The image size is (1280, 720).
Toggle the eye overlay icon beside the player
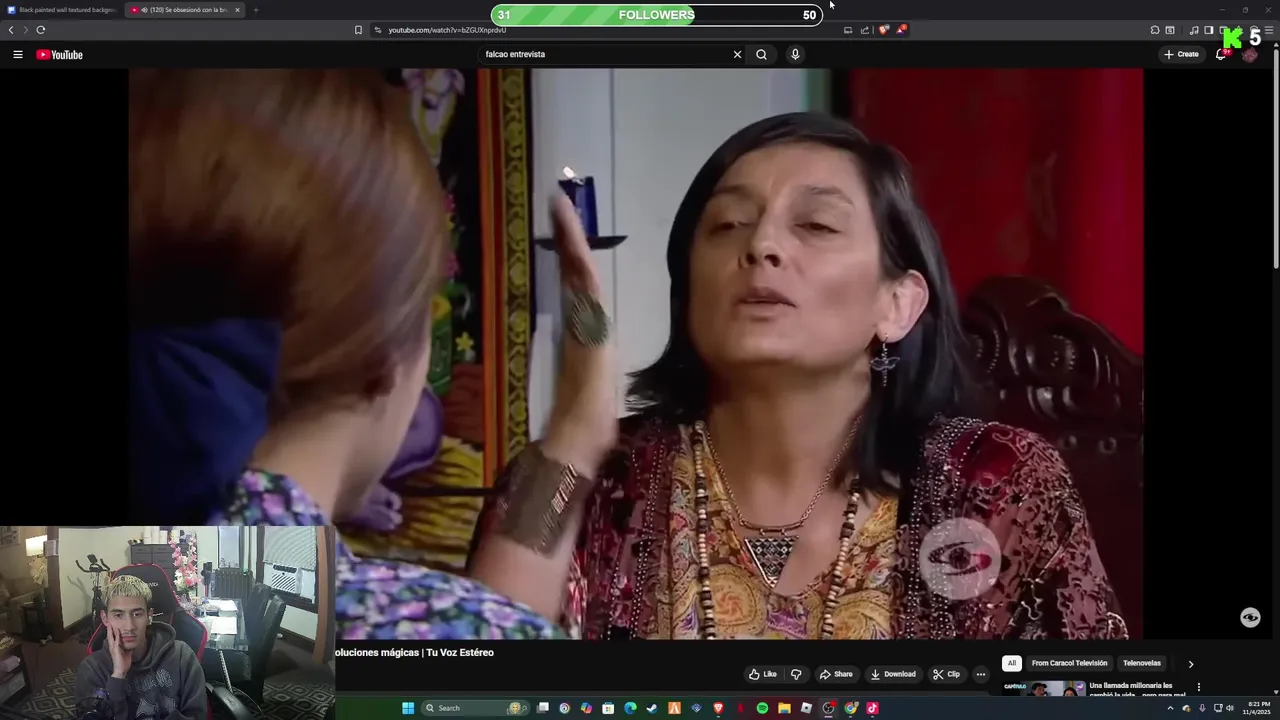click(1250, 618)
